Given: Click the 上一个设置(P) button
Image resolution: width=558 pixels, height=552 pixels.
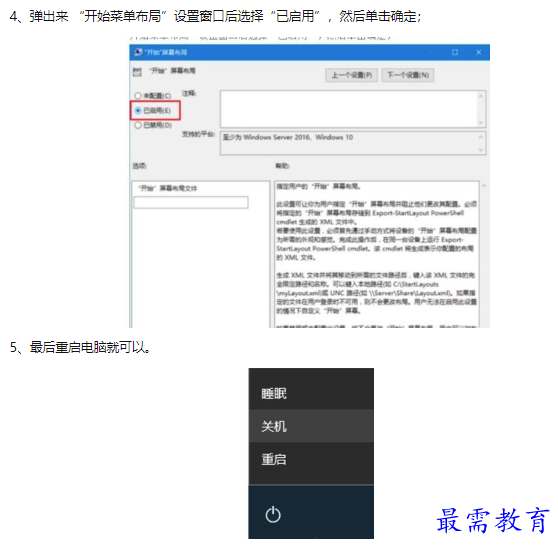Looking at the screenshot, I should click(x=351, y=75).
